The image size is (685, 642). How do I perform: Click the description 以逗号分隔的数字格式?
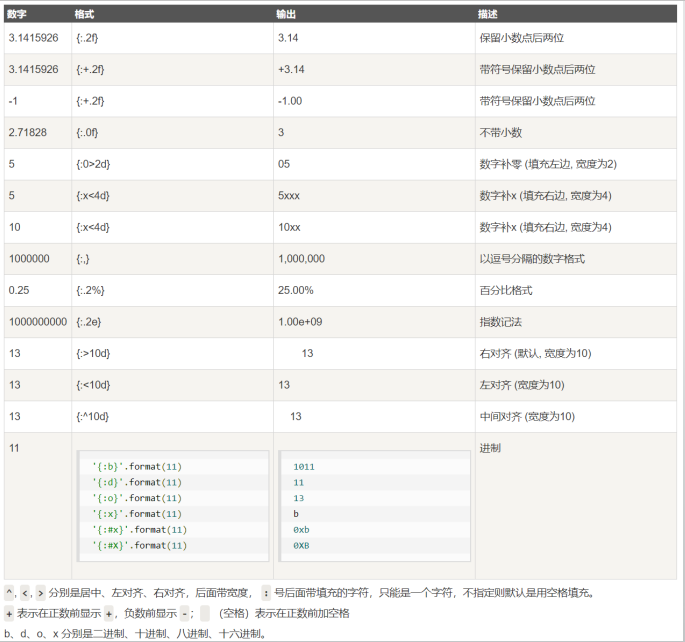pos(532,259)
